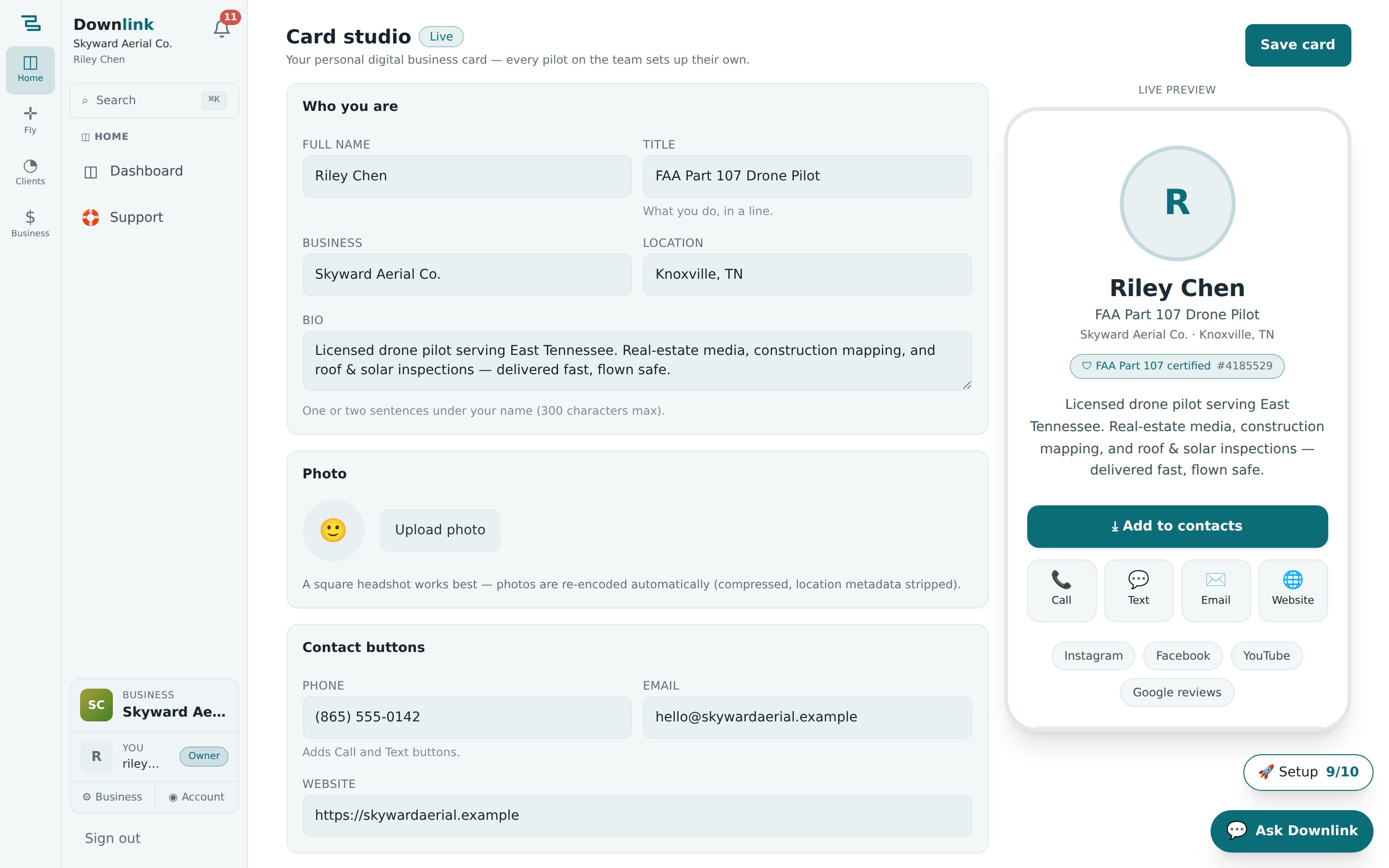The image size is (1389, 868).
Task: Click the HOME section header
Action: 105,136
